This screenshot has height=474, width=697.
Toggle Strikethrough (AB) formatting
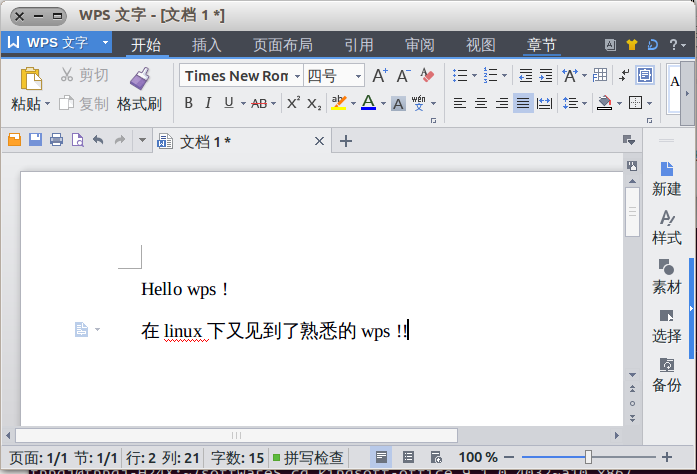click(x=259, y=104)
